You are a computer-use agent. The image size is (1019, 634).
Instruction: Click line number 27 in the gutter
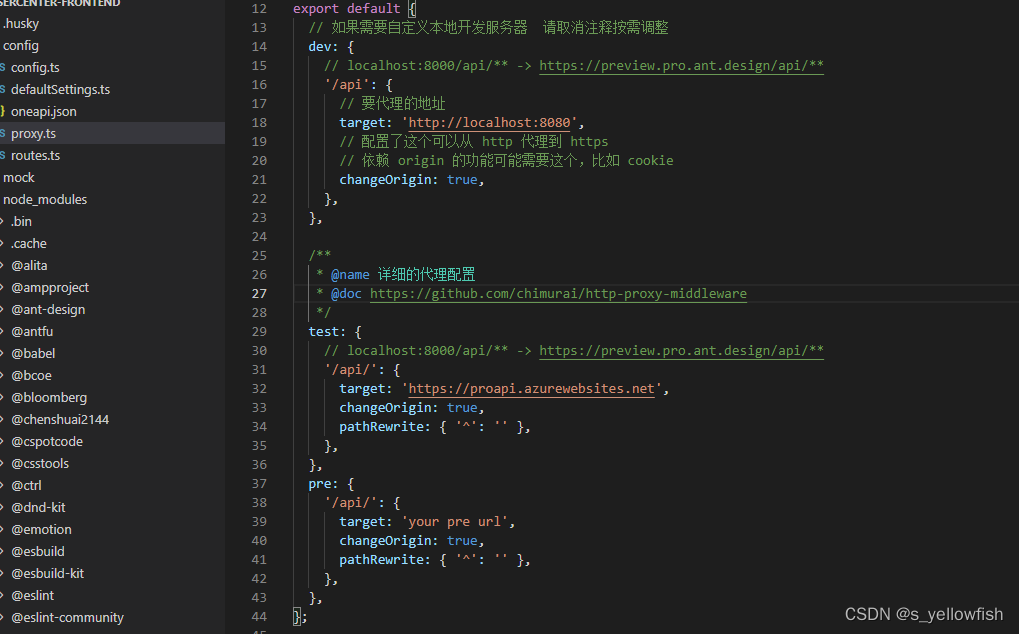click(x=259, y=294)
